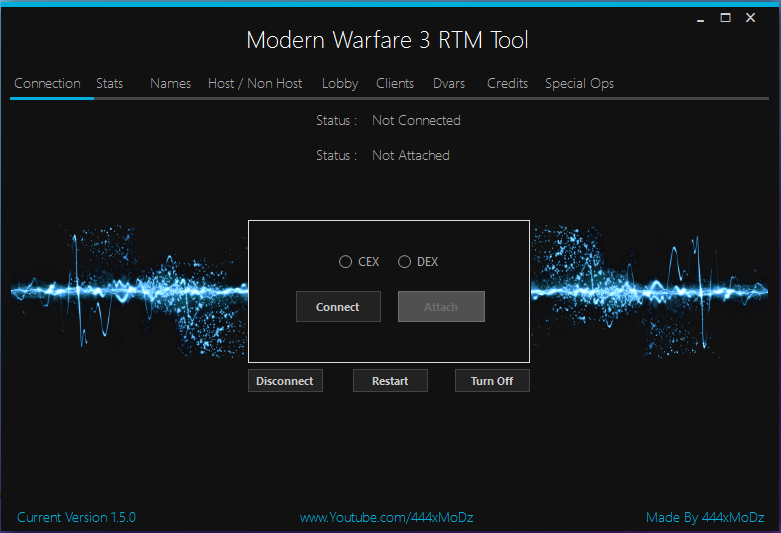Click the Modern Warfare 3 RTM Tool title
The height and width of the screenshot is (533, 781).
(387, 40)
